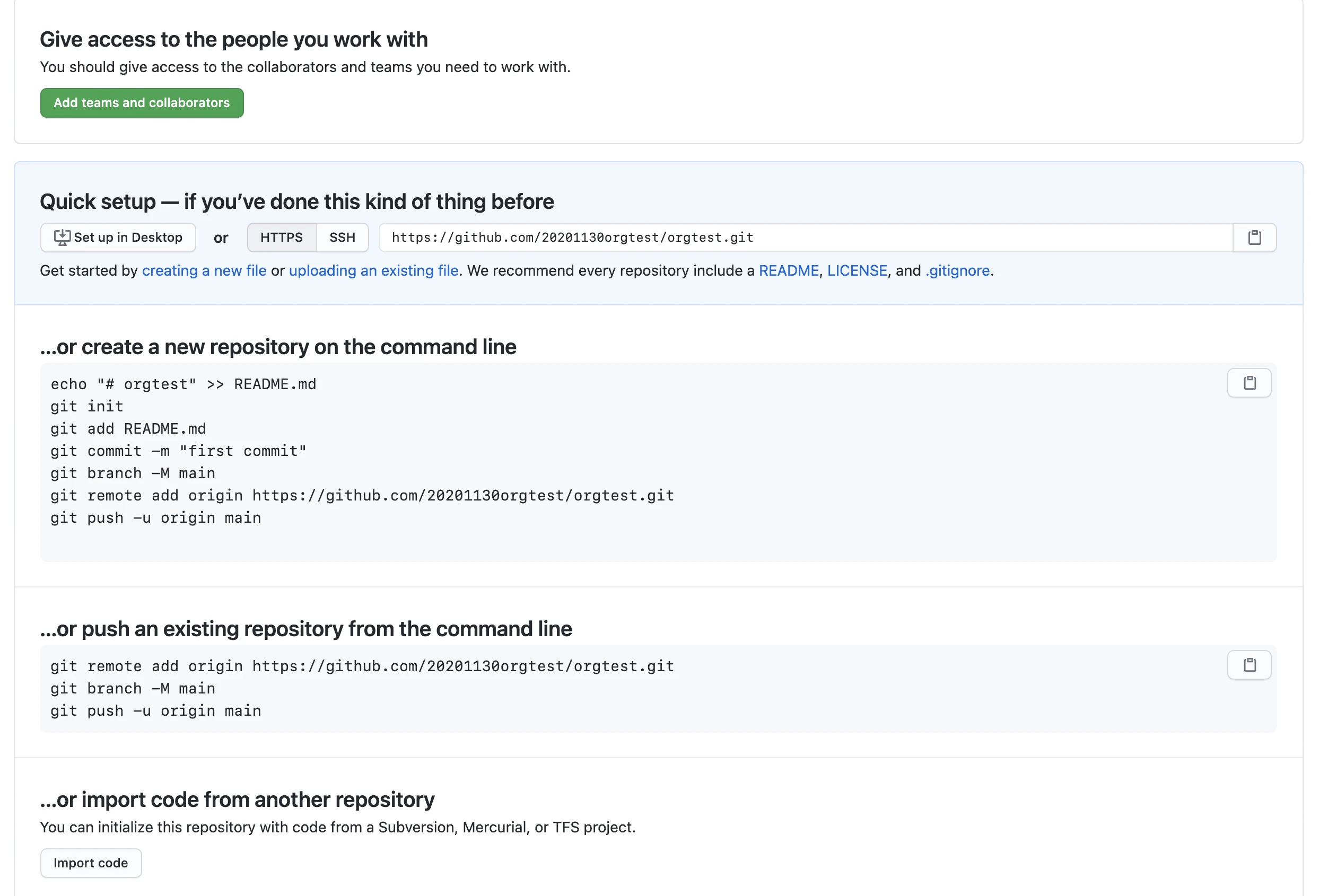
Task: Click the 'git add README.md' line
Action: [128, 429]
